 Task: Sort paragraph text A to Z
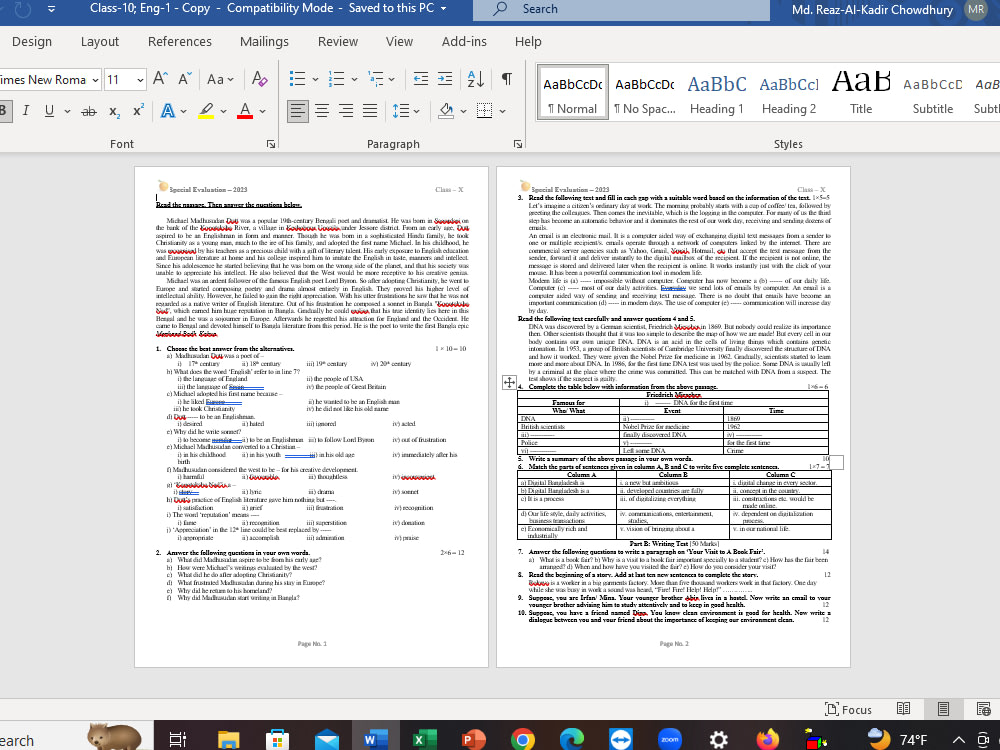pyautogui.click(x=475, y=79)
